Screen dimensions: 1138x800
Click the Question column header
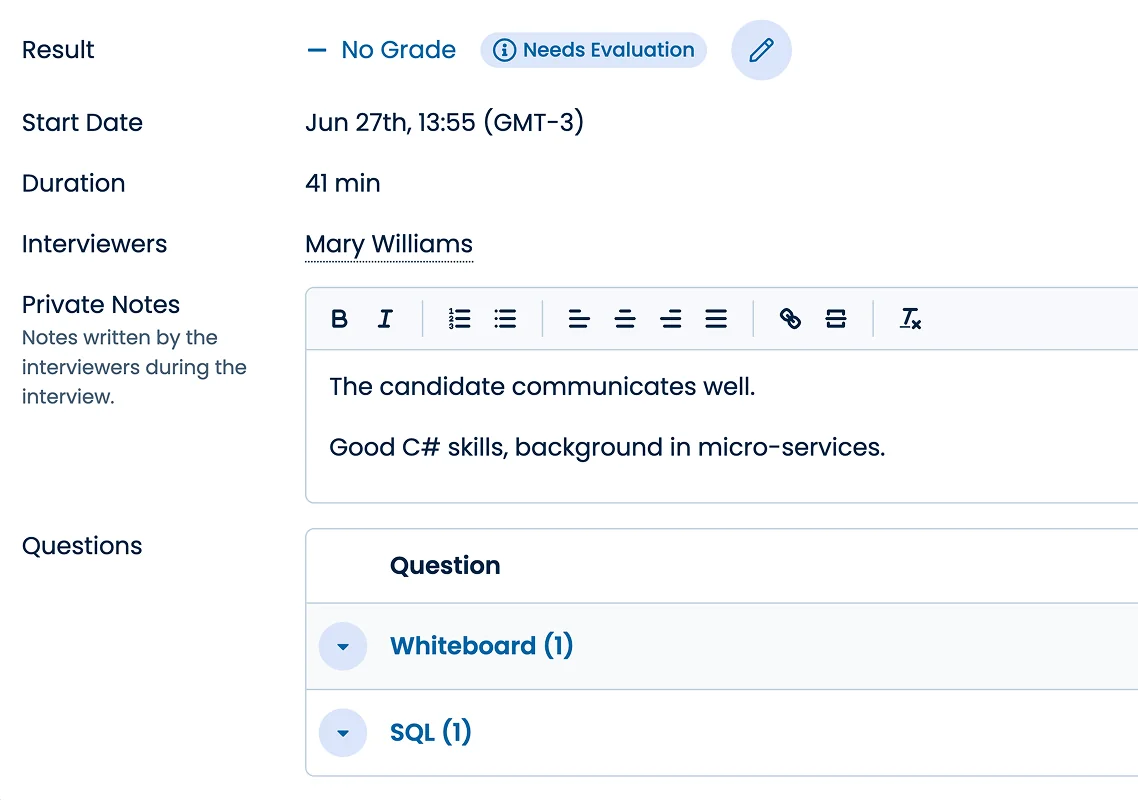[444, 565]
